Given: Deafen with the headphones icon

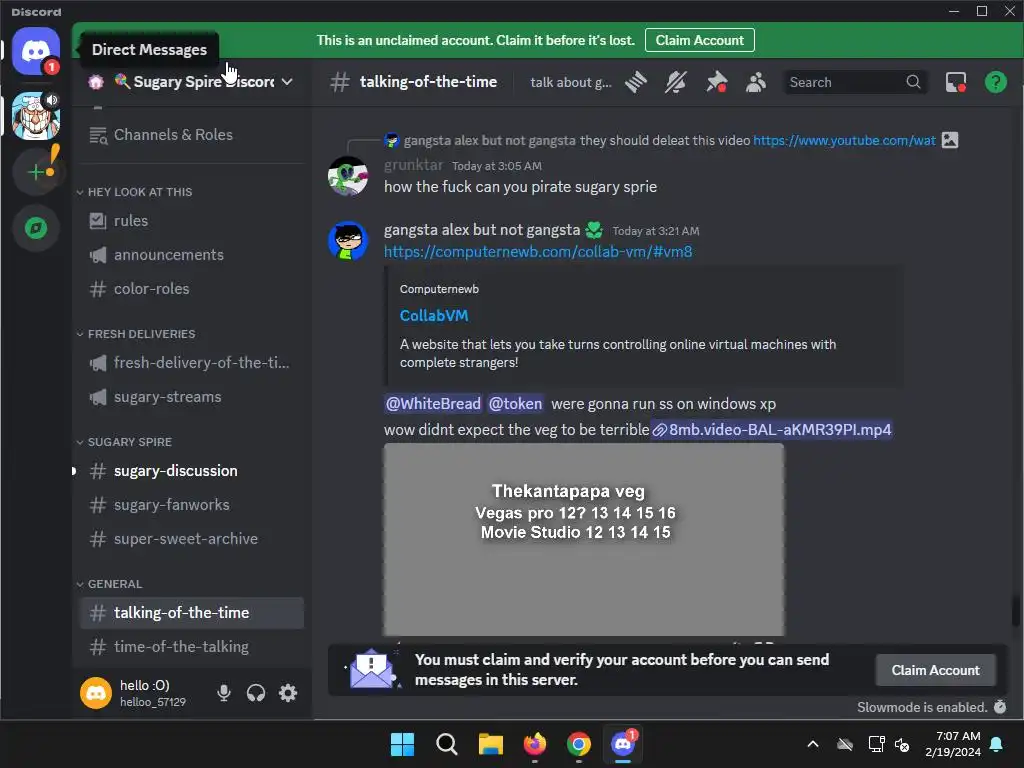Looking at the screenshot, I should tap(256, 693).
